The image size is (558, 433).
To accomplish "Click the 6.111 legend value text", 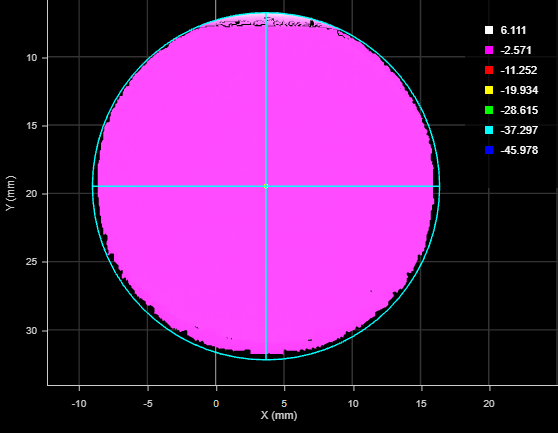I will click(513, 30).
